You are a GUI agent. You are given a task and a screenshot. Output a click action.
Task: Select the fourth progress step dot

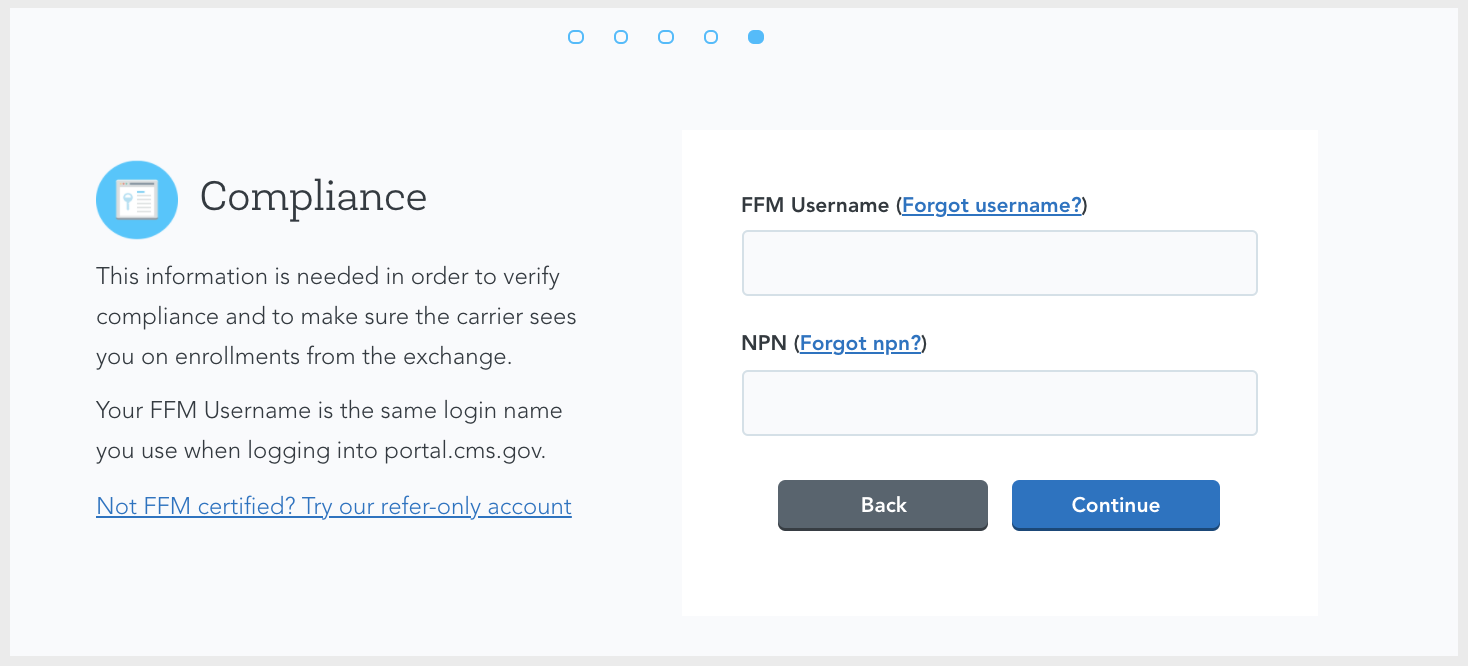tap(711, 36)
